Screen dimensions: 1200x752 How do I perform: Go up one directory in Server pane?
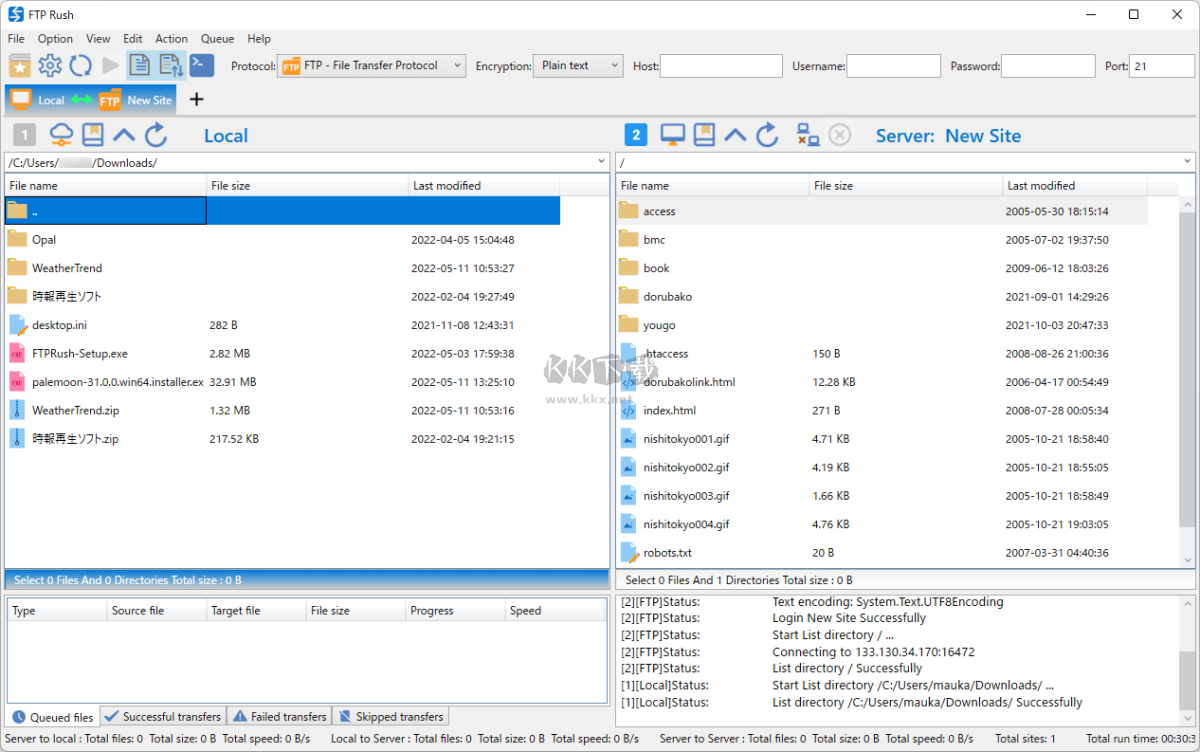click(x=735, y=136)
